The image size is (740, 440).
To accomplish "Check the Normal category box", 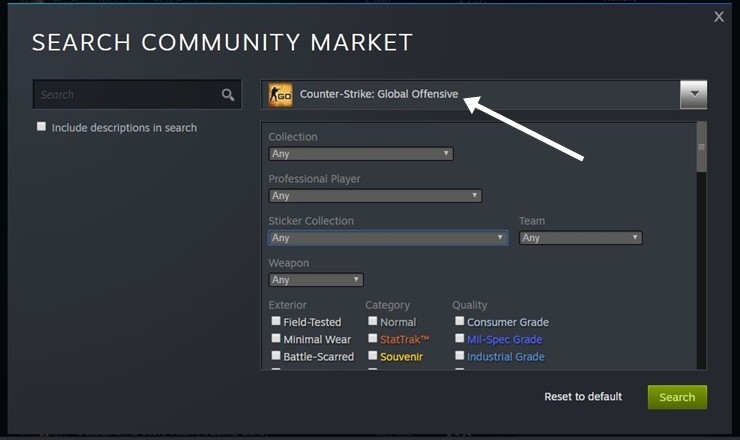I will 373,321.
